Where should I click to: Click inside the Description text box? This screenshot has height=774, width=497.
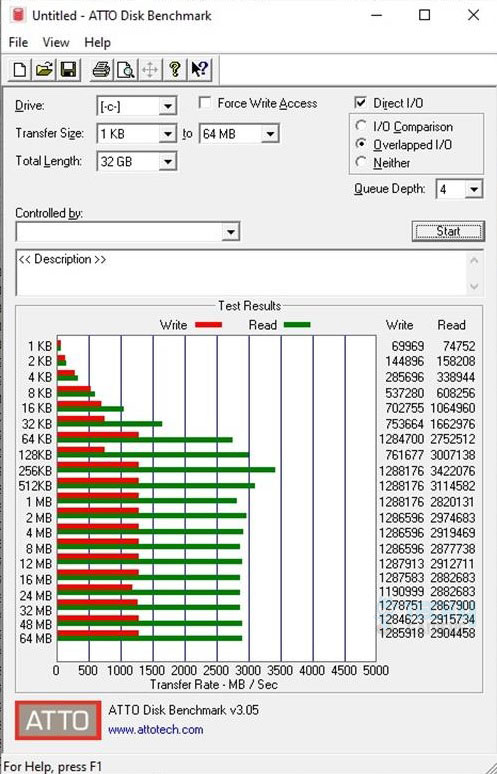coord(241,273)
